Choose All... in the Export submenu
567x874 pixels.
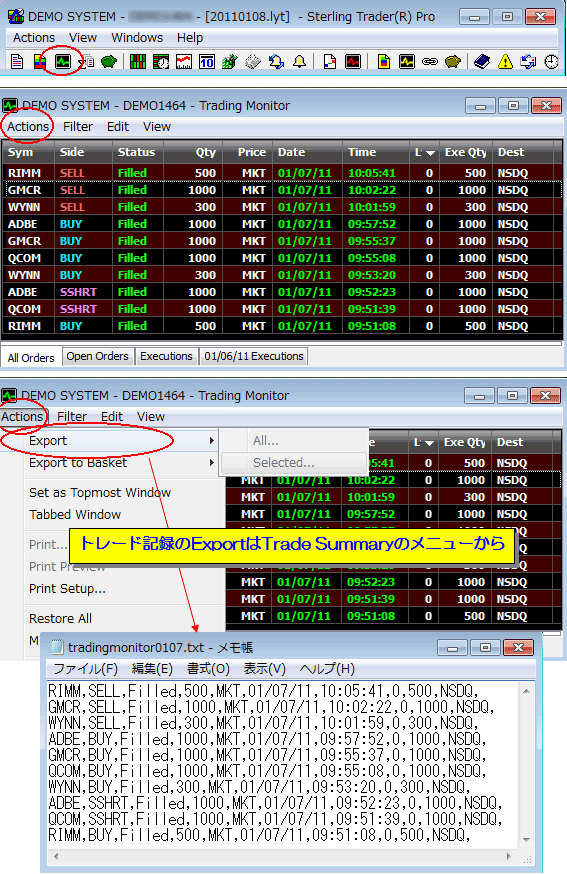265,441
